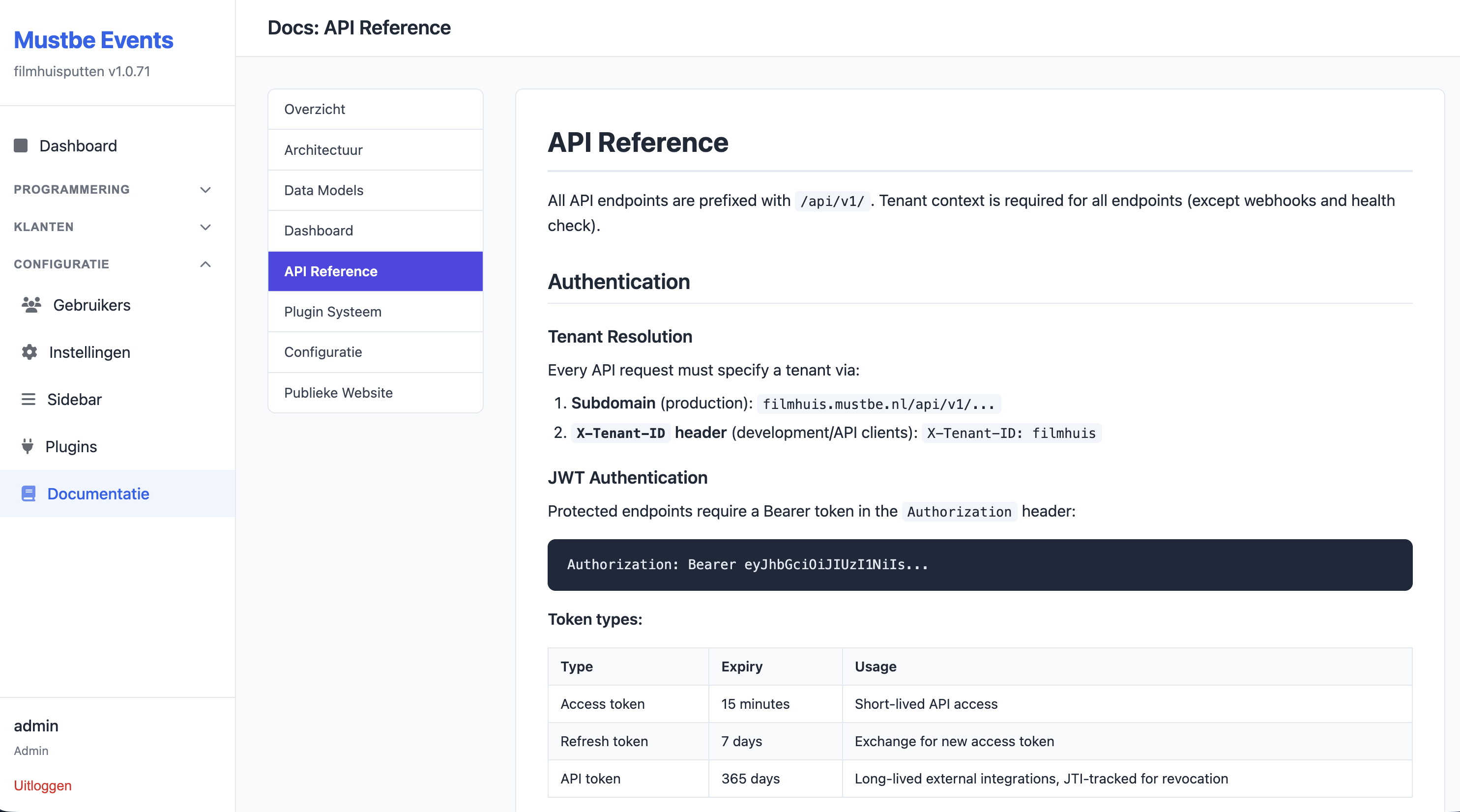Collapse the Configuratie section chevron
The width and height of the screenshot is (1460, 812).
click(206, 264)
